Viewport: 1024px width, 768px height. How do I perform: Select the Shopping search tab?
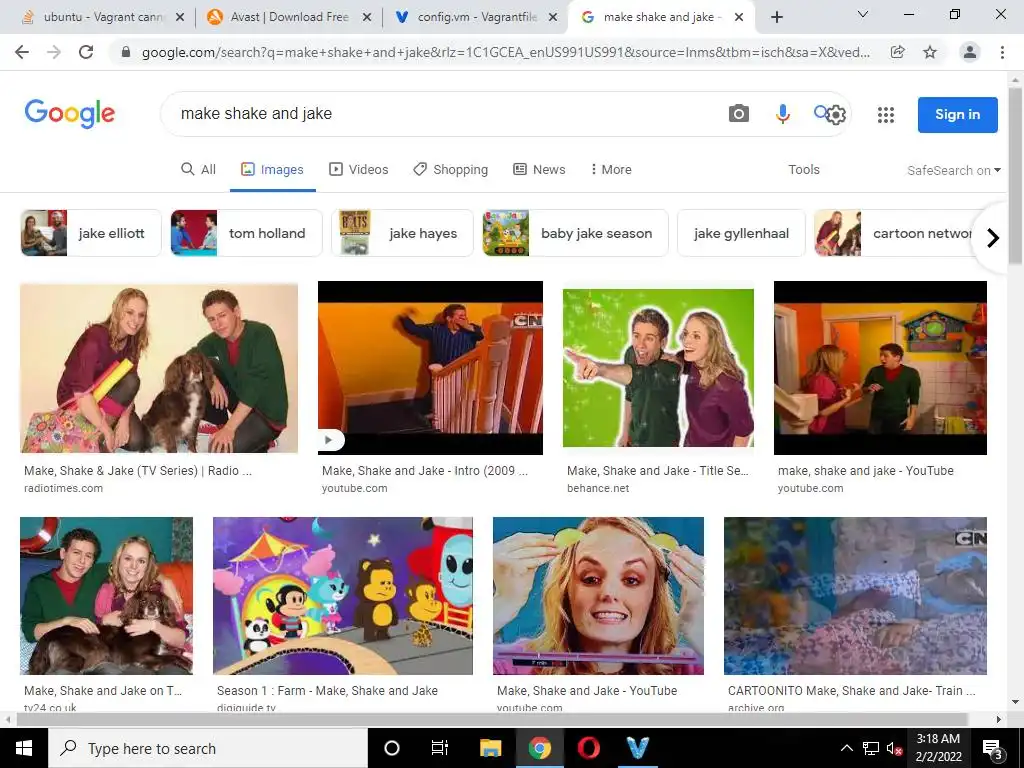451,170
